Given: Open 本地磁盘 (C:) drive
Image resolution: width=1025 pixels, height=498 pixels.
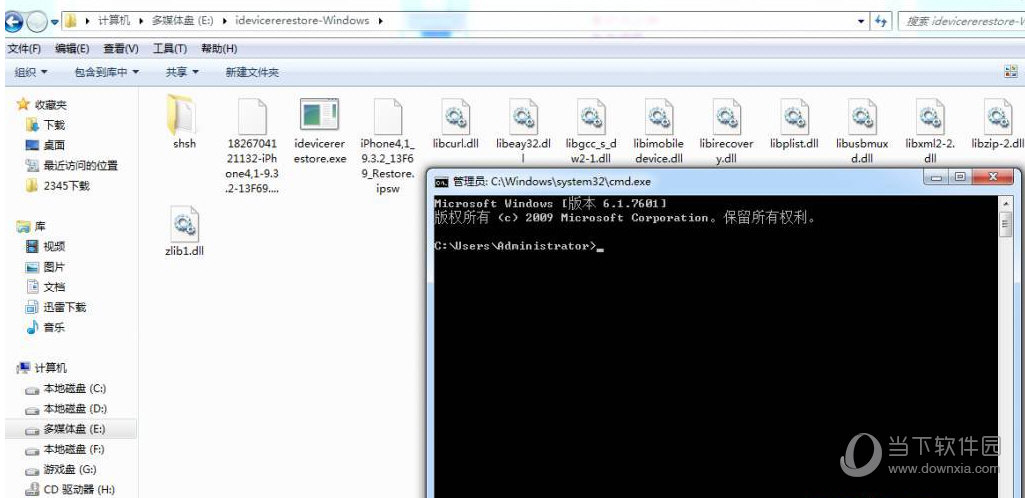Looking at the screenshot, I should pos(65,388).
